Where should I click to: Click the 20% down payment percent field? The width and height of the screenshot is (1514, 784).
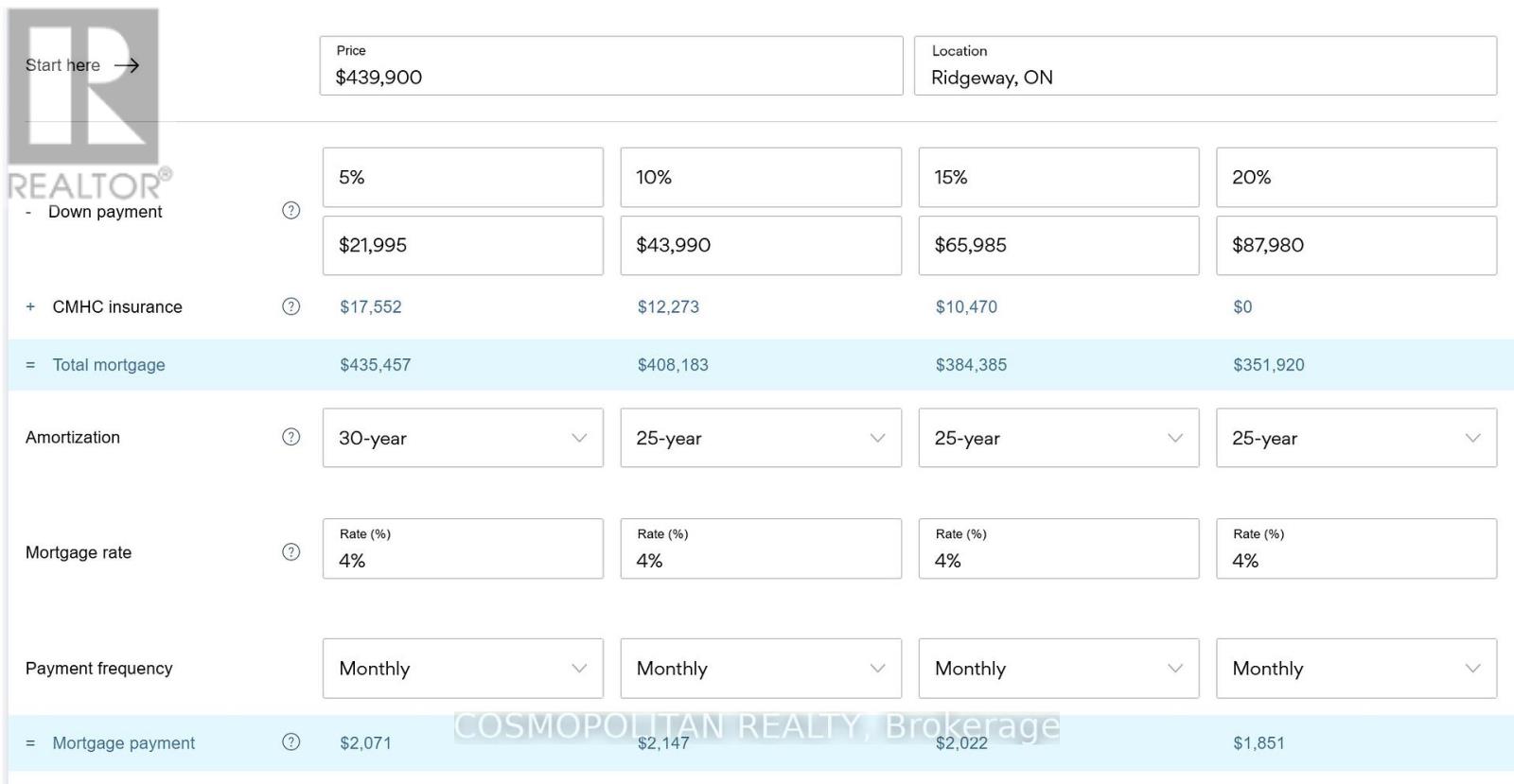pos(1356,178)
